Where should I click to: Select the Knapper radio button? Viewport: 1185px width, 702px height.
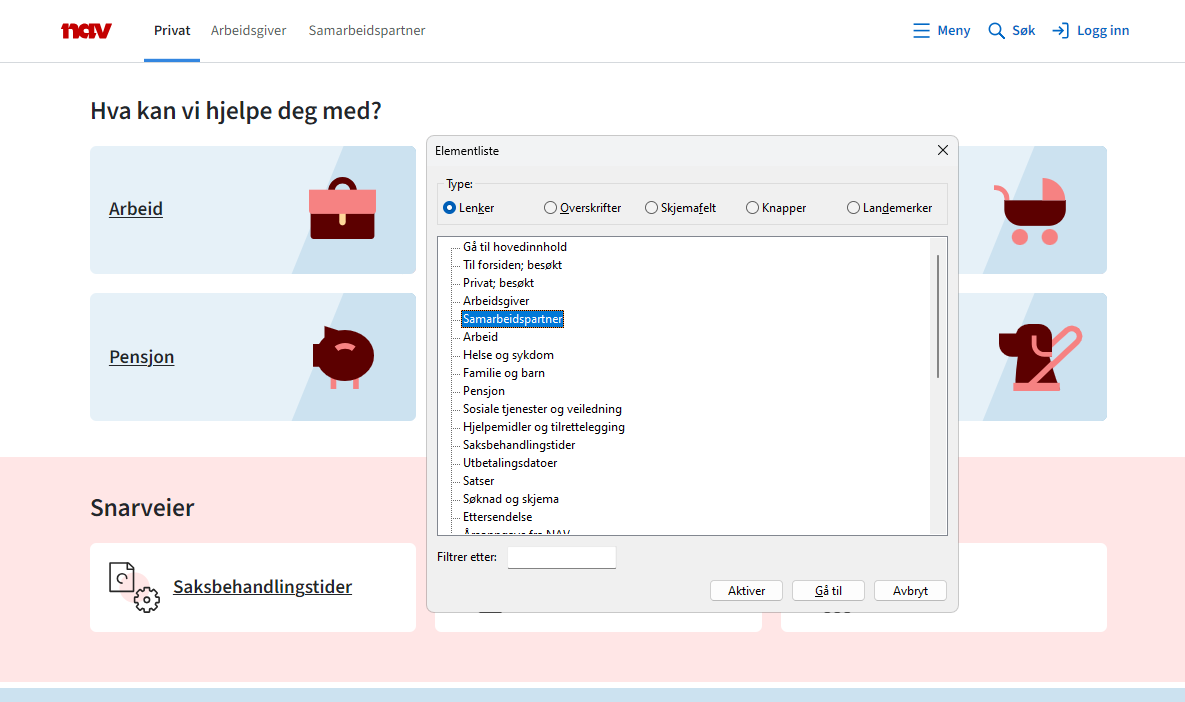coord(752,208)
